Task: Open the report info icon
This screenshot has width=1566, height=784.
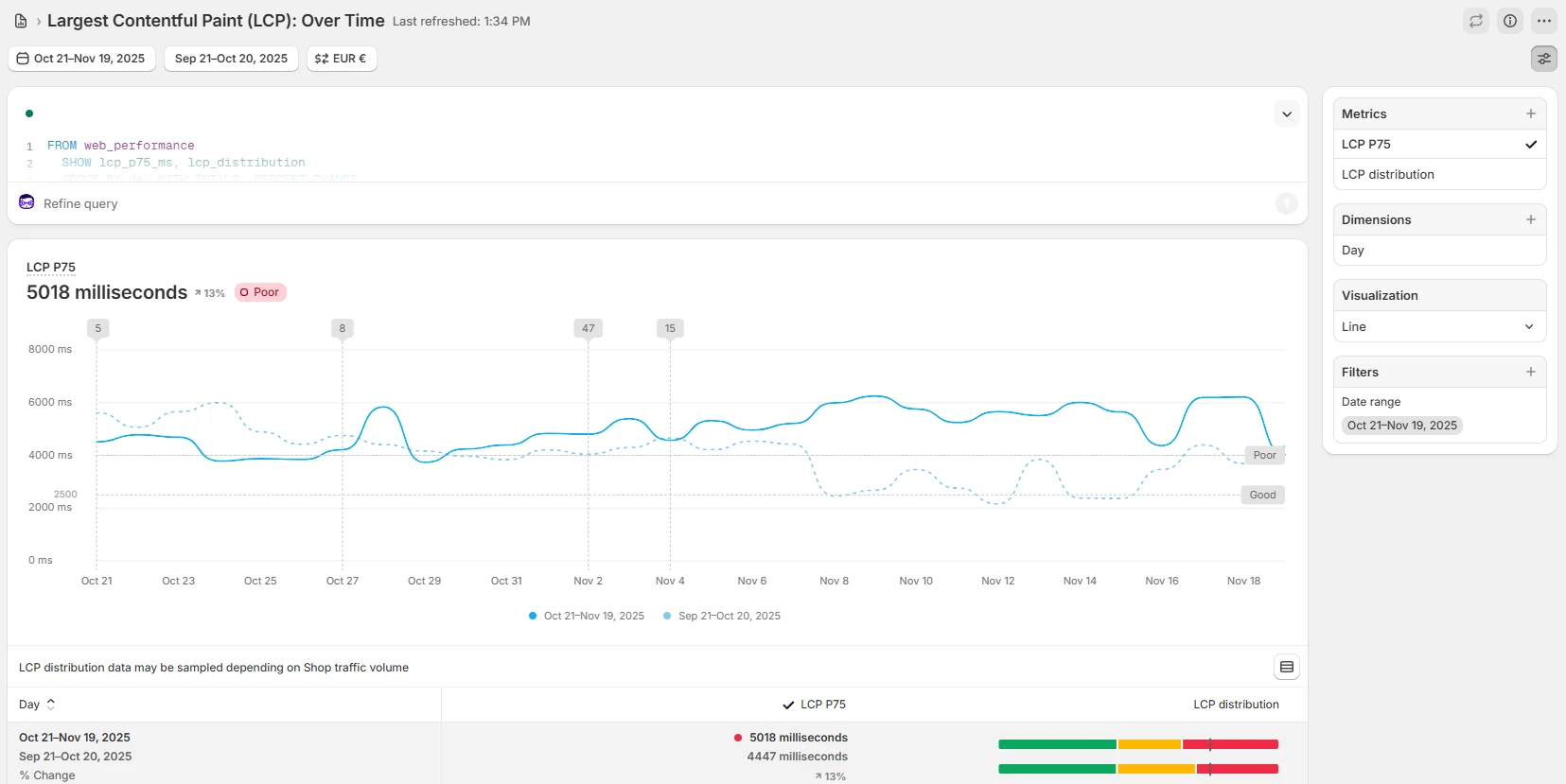Action: tap(1510, 21)
